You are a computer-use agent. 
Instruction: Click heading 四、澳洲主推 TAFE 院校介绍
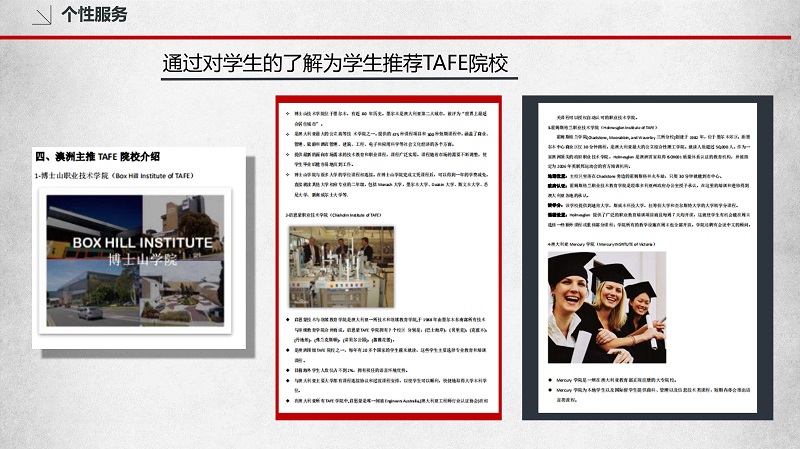98,157
